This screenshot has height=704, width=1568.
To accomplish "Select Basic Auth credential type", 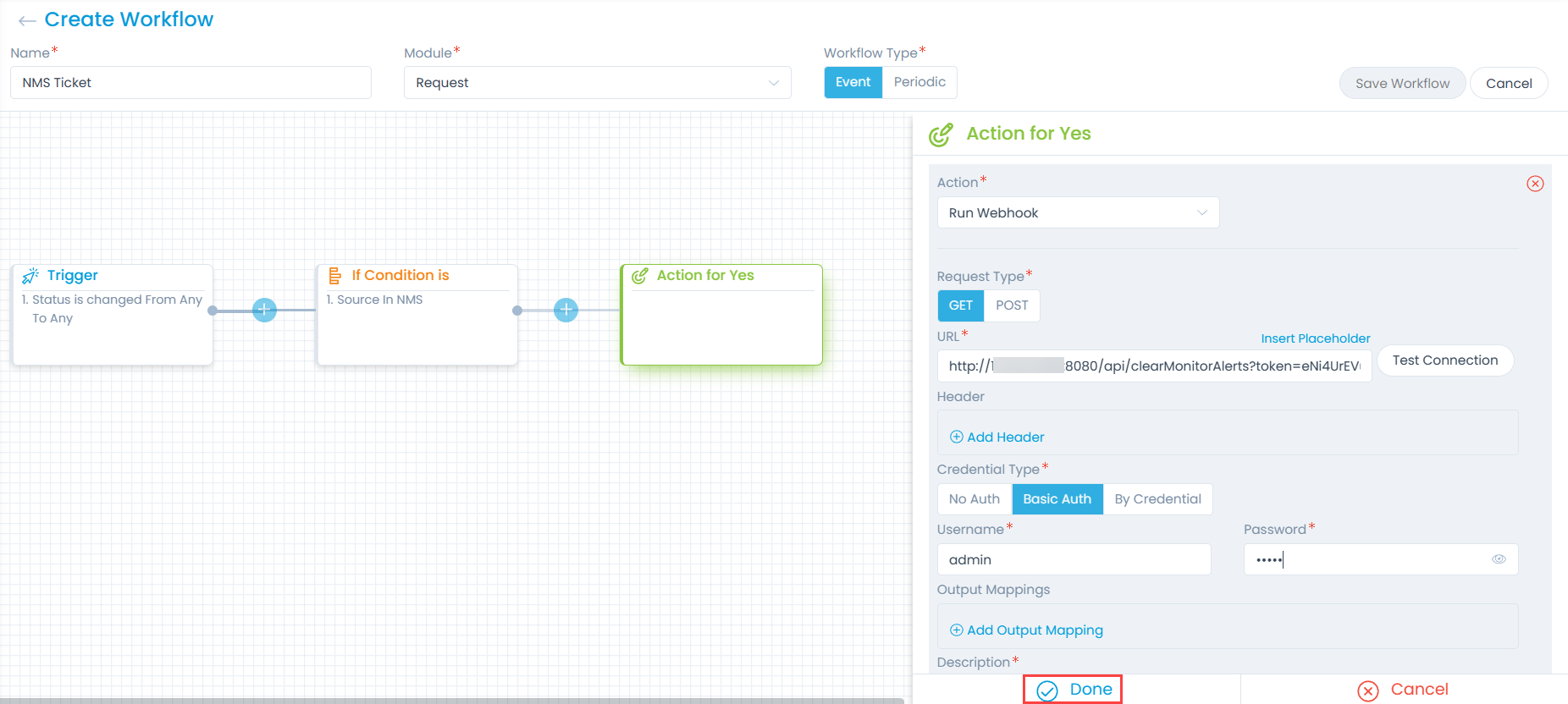I will pos(1057,499).
